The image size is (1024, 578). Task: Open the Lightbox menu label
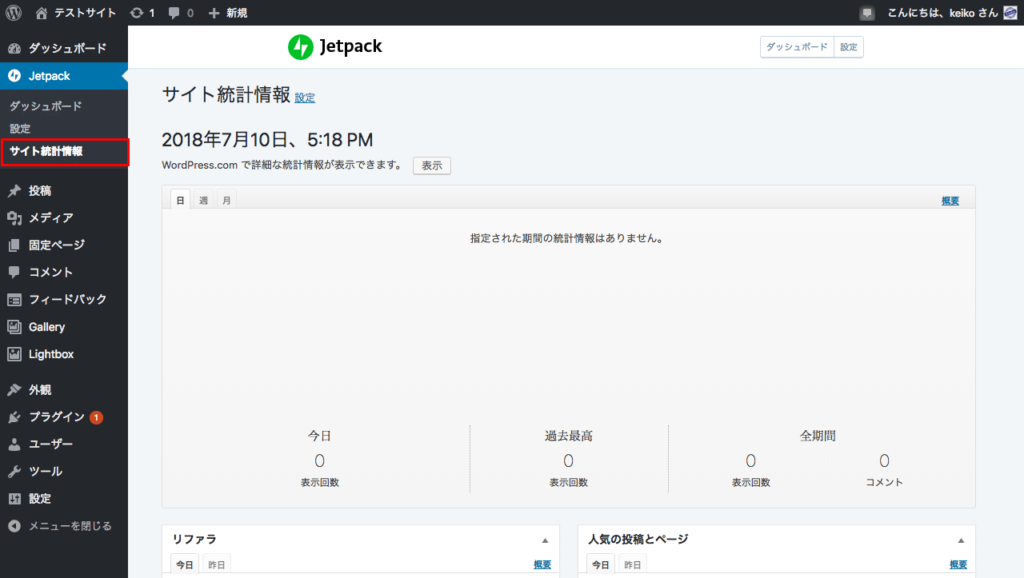click(51, 354)
